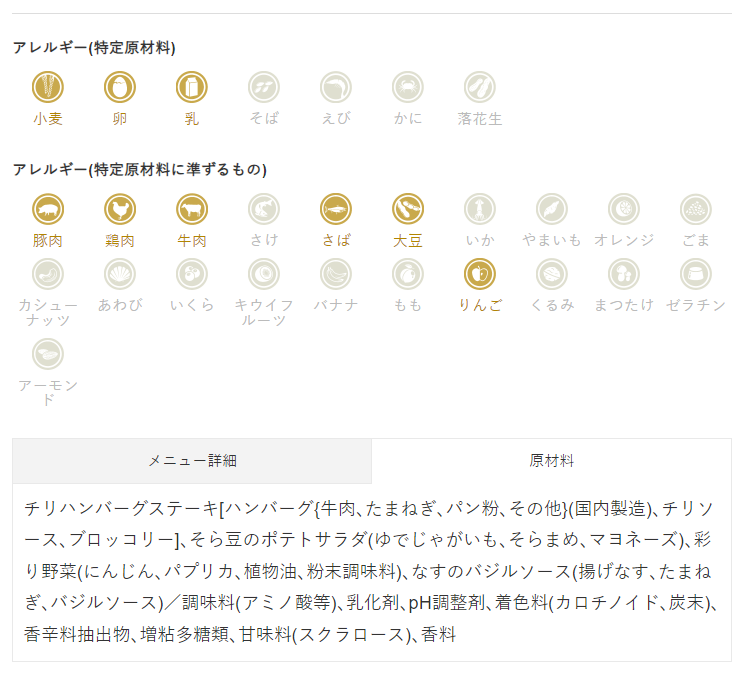The width and height of the screenshot is (742, 673).
Task: Click the squid (いか) allergen icon
Action: pyautogui.click(x=479, y=209)
